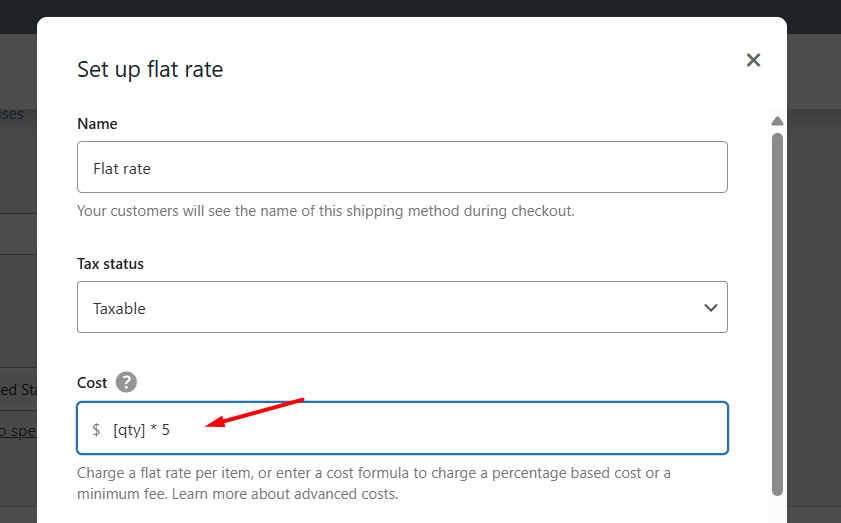Open Learn more about advanced costs
This screenshot has height=523, width=841.
coord(285,494)
